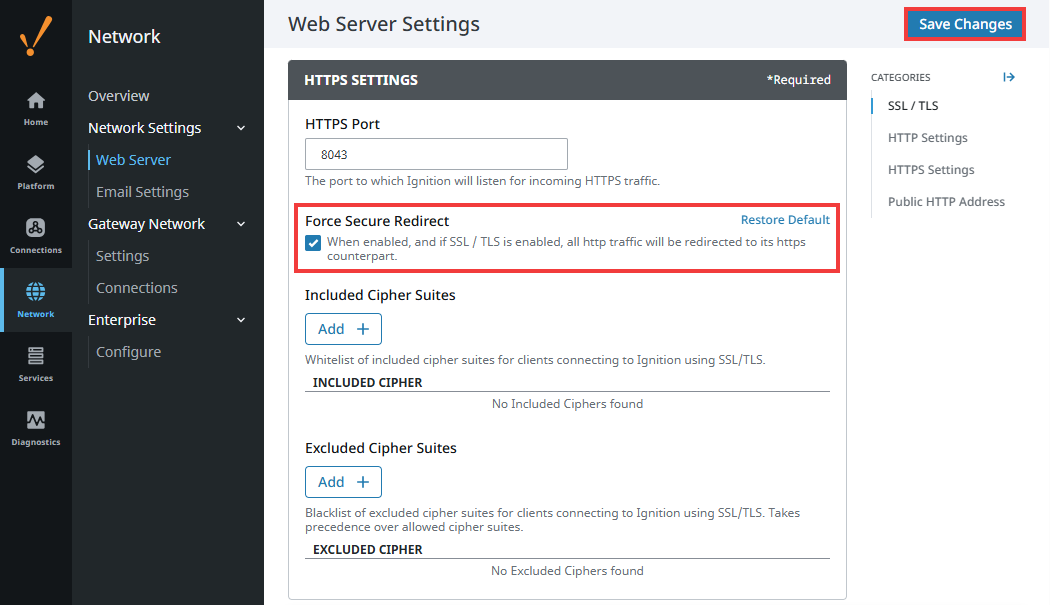
Task: Select Web Server in the navigation
Action: [x=133, y=160]
